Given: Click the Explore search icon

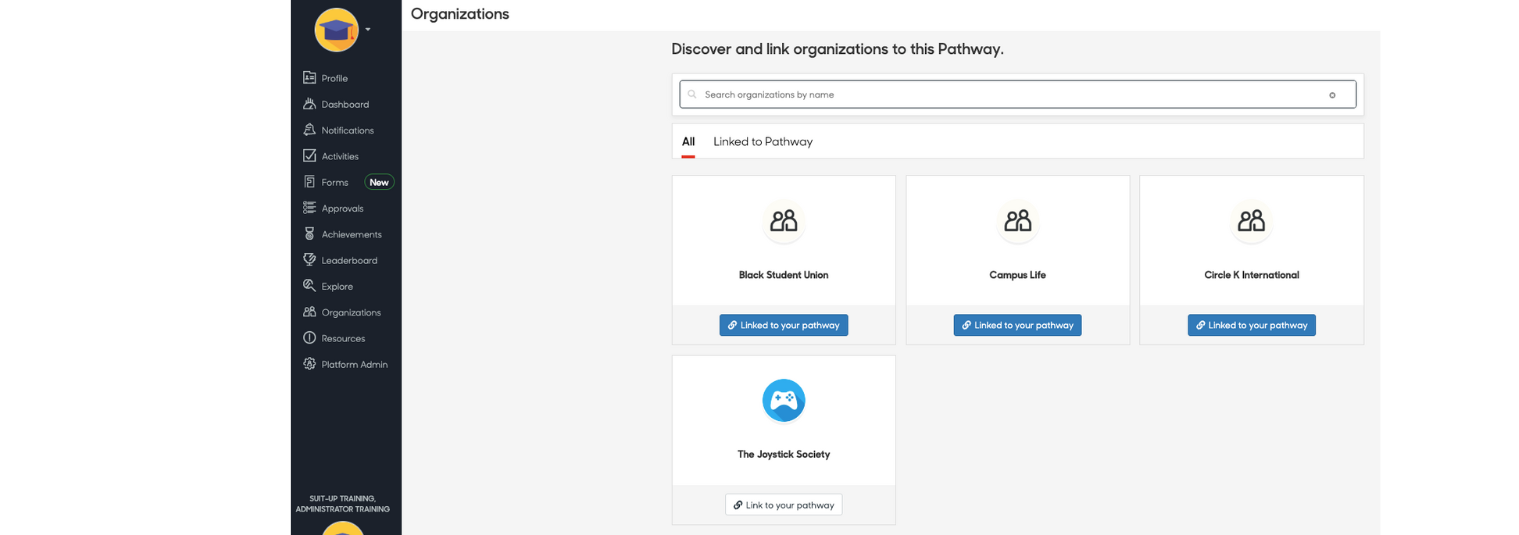Looking at the screenshot, I should (310, 286).
